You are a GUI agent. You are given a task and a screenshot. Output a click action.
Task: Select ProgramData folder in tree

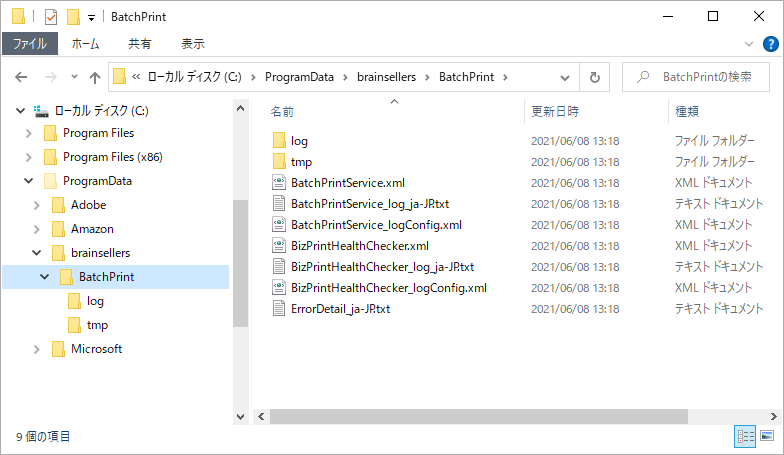click(x=97, y=181)
